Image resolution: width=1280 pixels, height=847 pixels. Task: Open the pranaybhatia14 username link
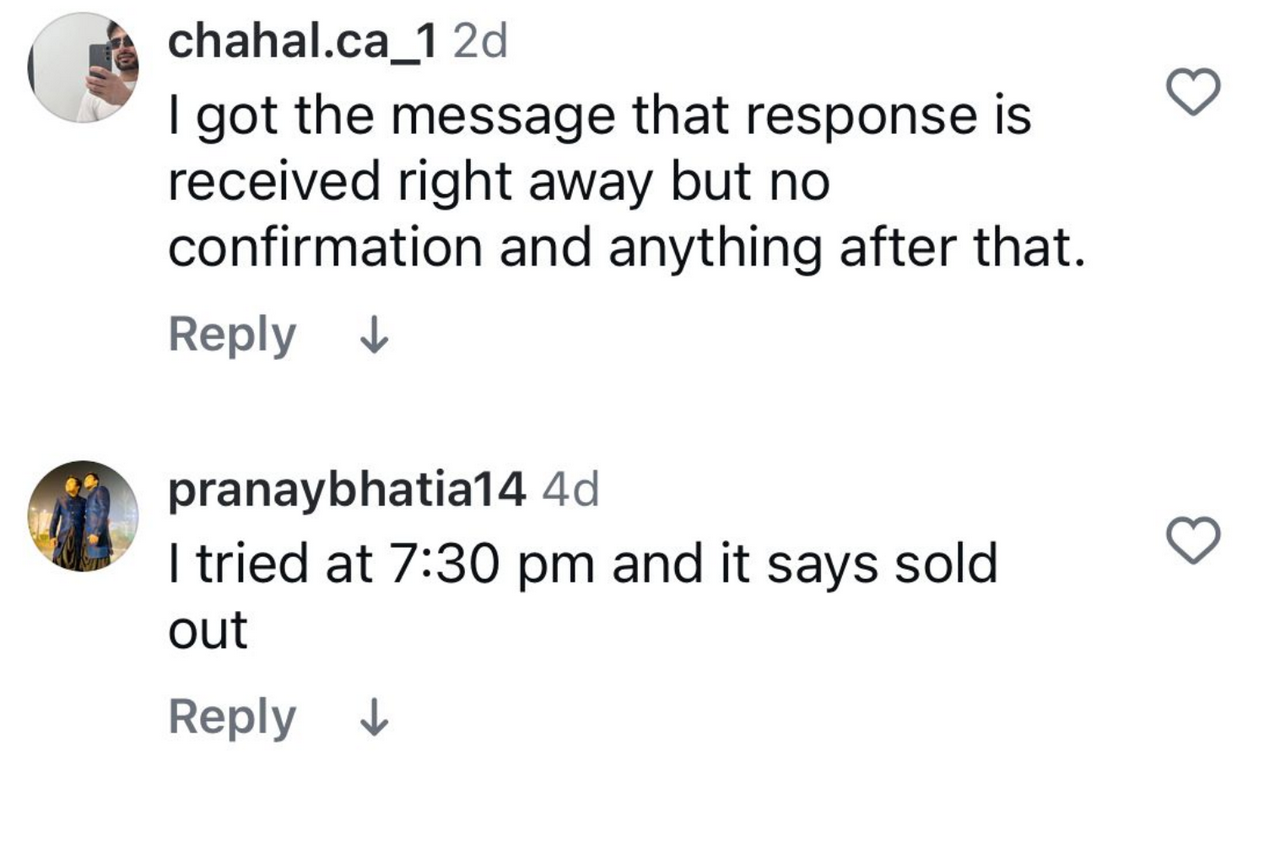347,490
